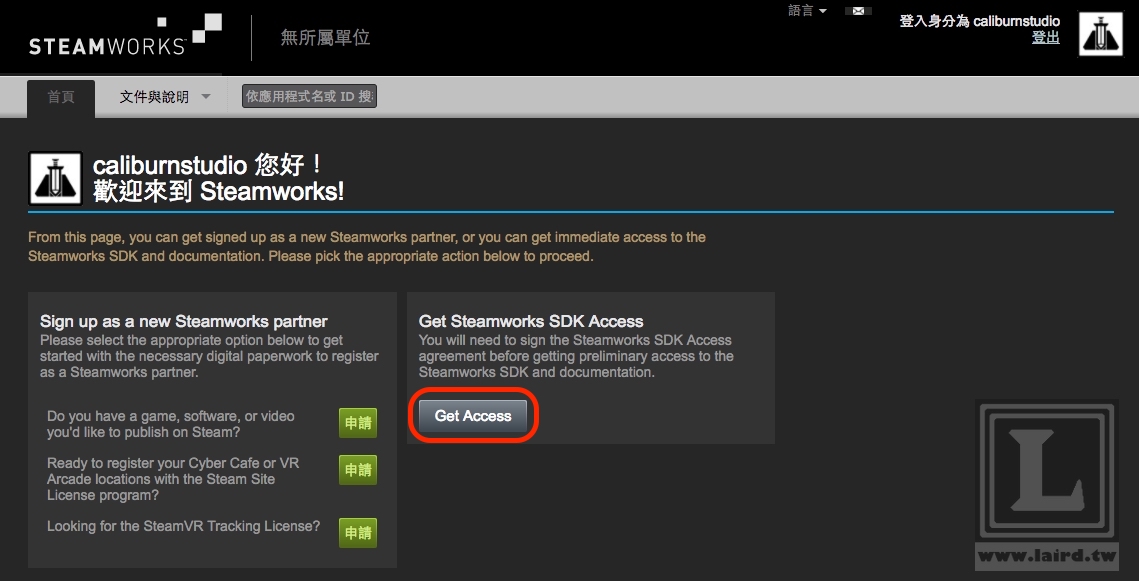
Task: Expand the 文件與說明 menu
Action: 165,97
